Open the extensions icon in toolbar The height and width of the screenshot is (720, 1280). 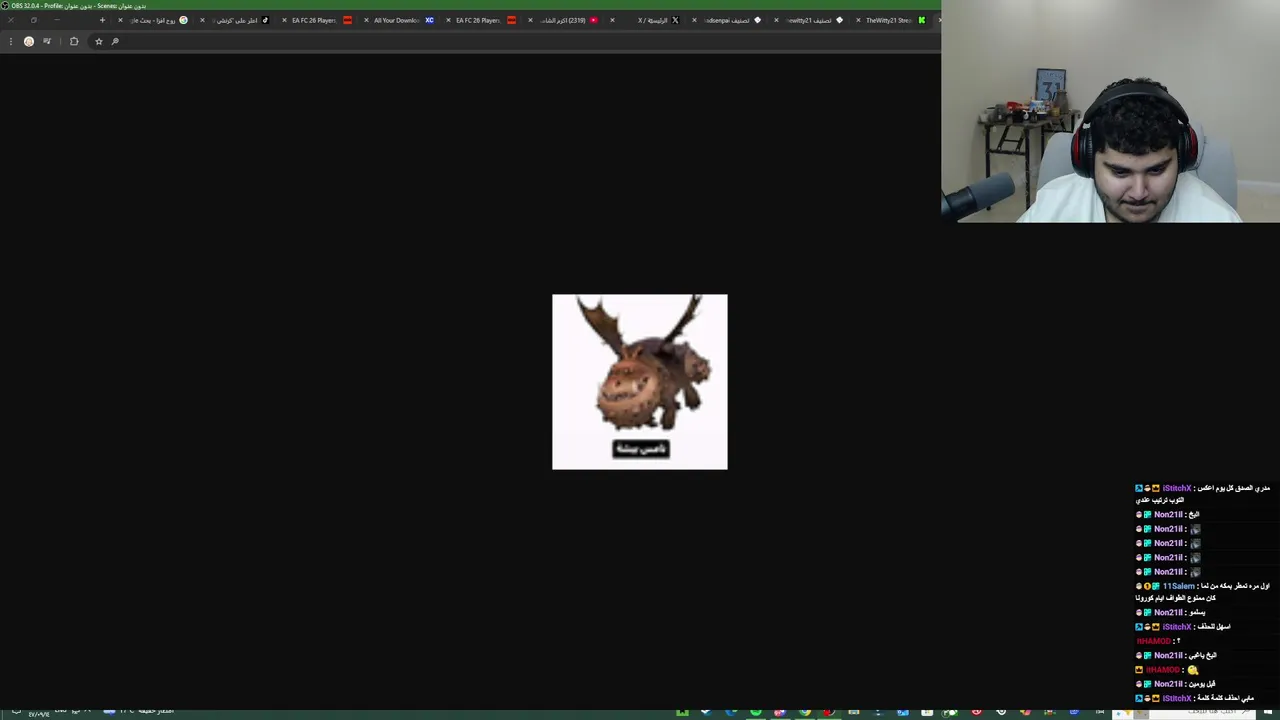click(x=74, y=41)
